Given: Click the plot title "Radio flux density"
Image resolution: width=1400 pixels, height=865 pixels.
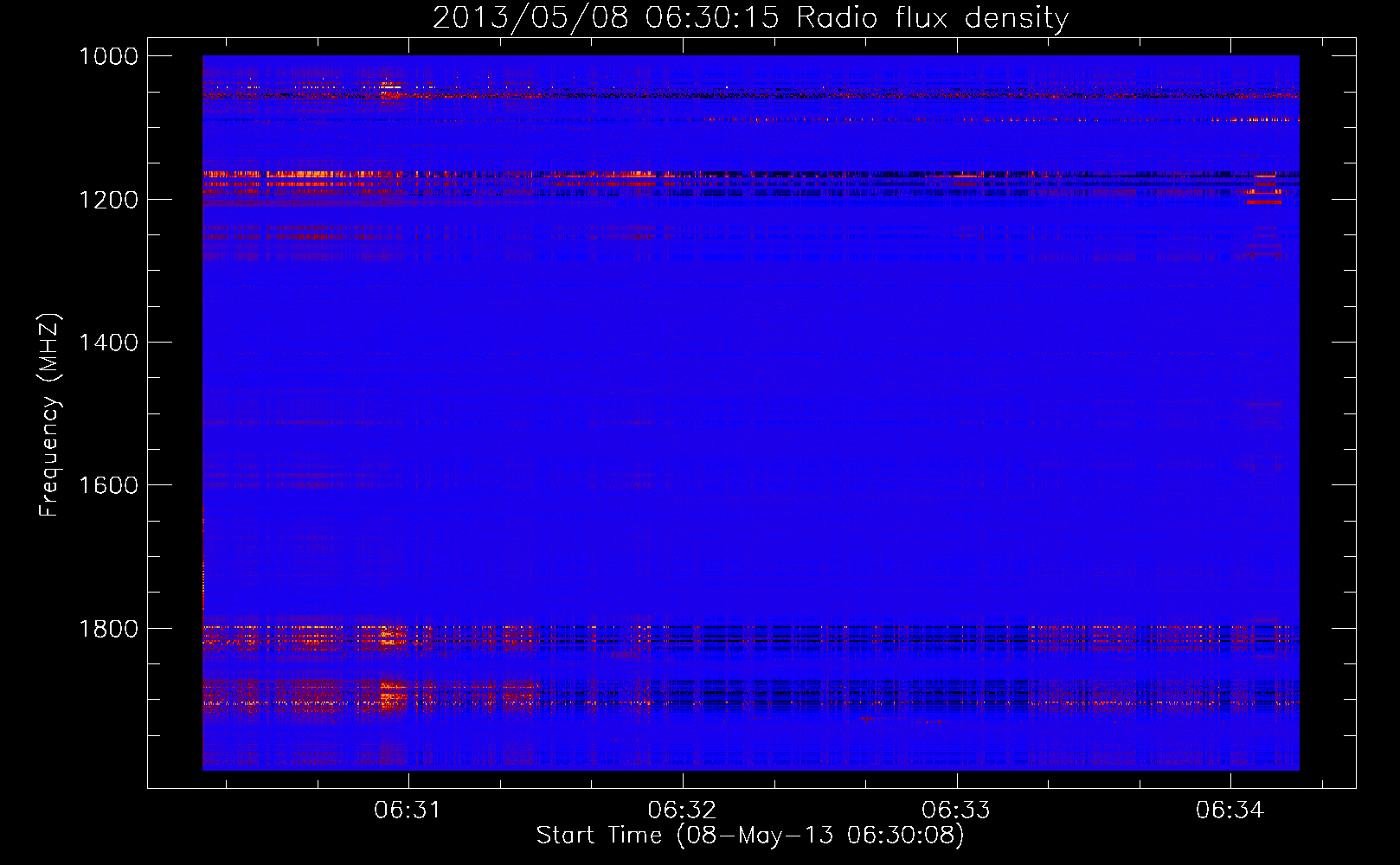Looking at the screenshot, I should pyautogui.click(x=933, y=18).
